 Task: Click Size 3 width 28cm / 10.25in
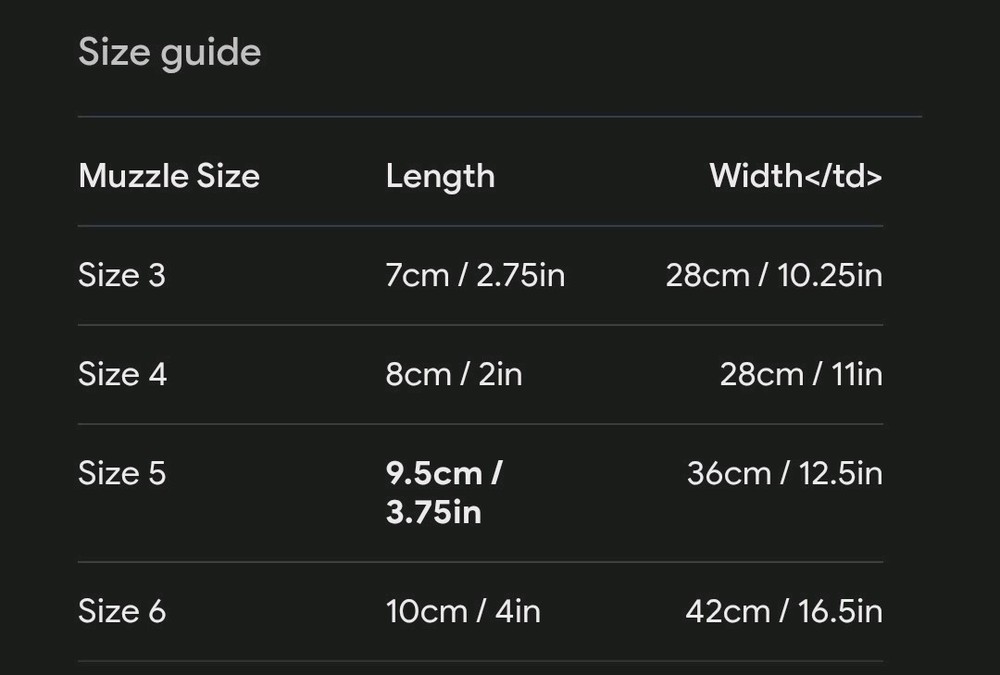click(774, 275)
